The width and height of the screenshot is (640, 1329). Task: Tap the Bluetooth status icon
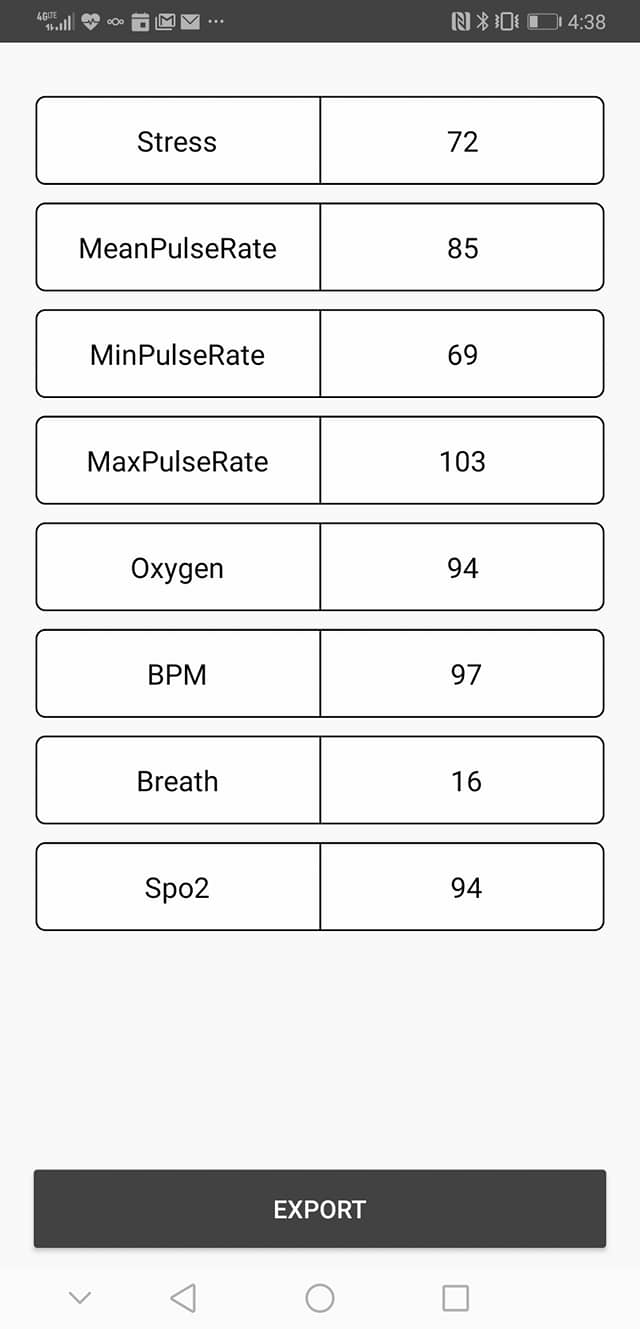482,21
